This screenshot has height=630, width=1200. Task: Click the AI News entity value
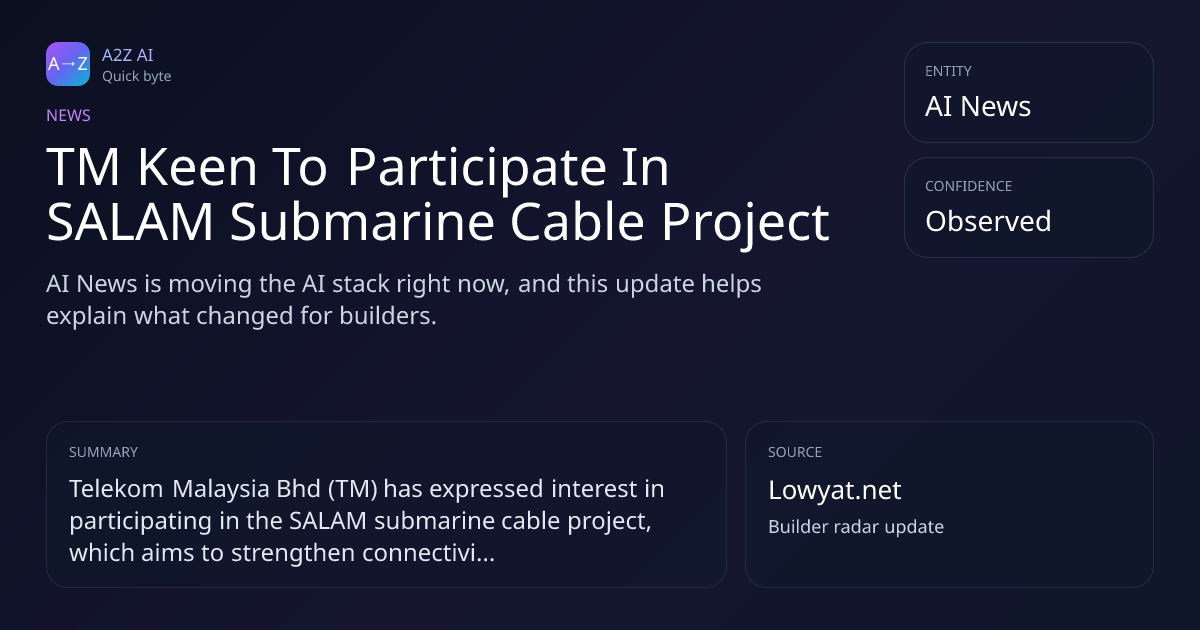[x=978, y=107]
